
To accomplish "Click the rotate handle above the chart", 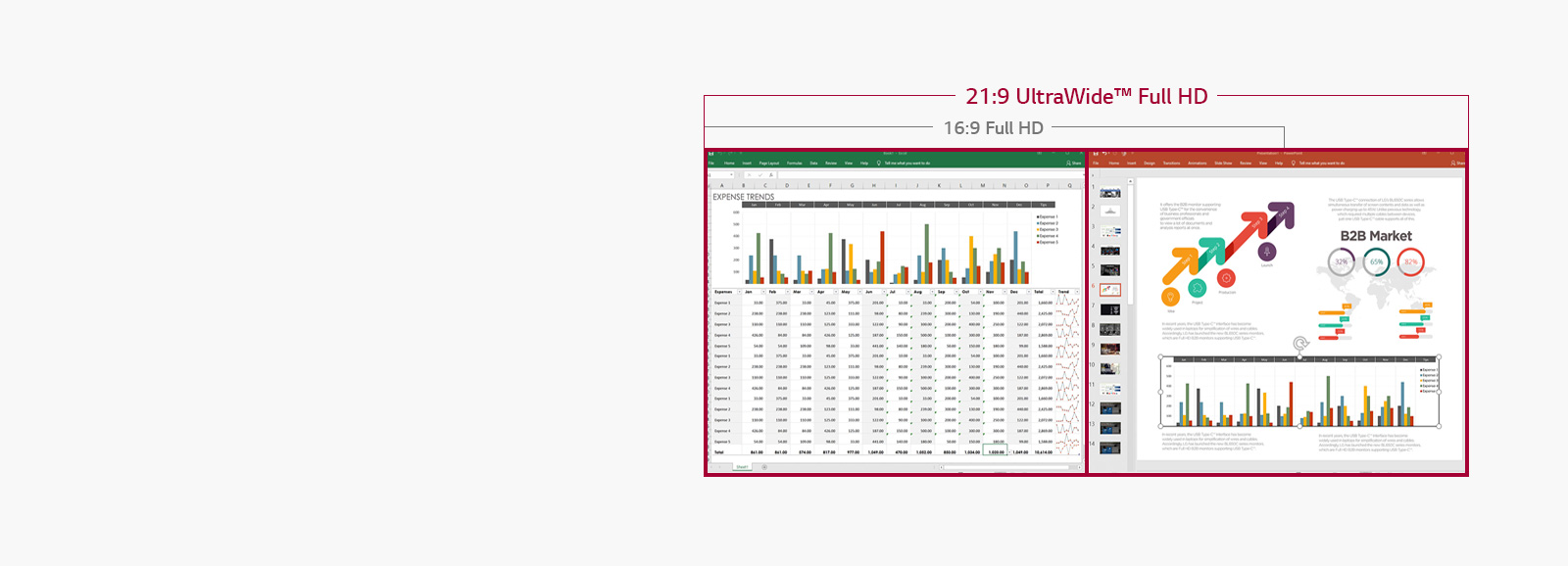I will pyautogui.click(x=1300, y=344).
